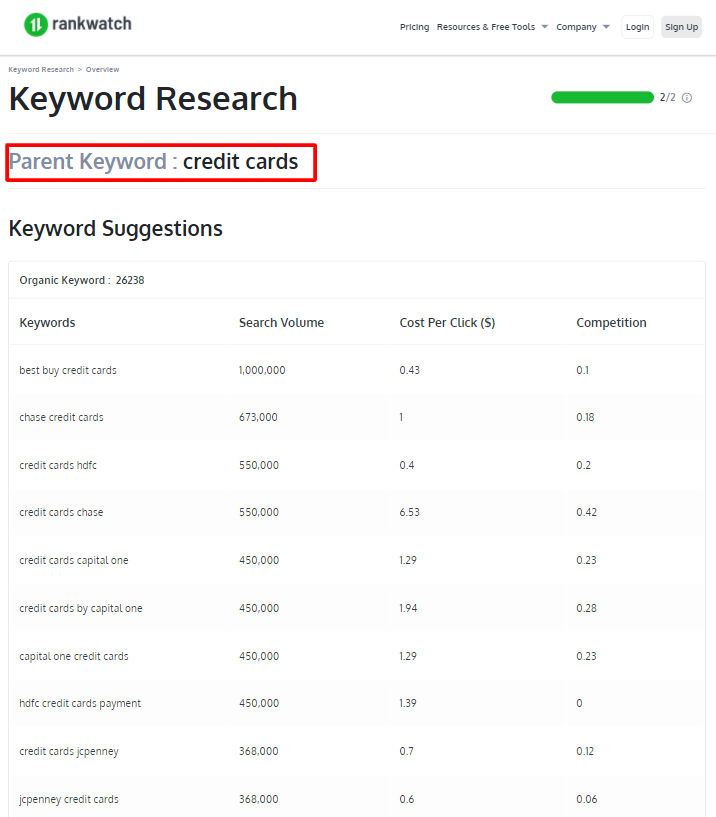Click the 1.39 cost per click value

click(x=408, y=703)
